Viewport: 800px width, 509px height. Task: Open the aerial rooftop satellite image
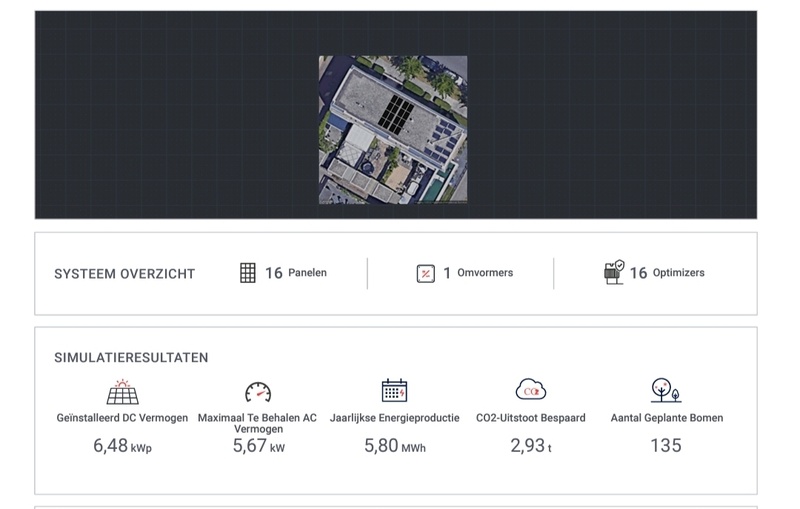click(x=393, y=130)
